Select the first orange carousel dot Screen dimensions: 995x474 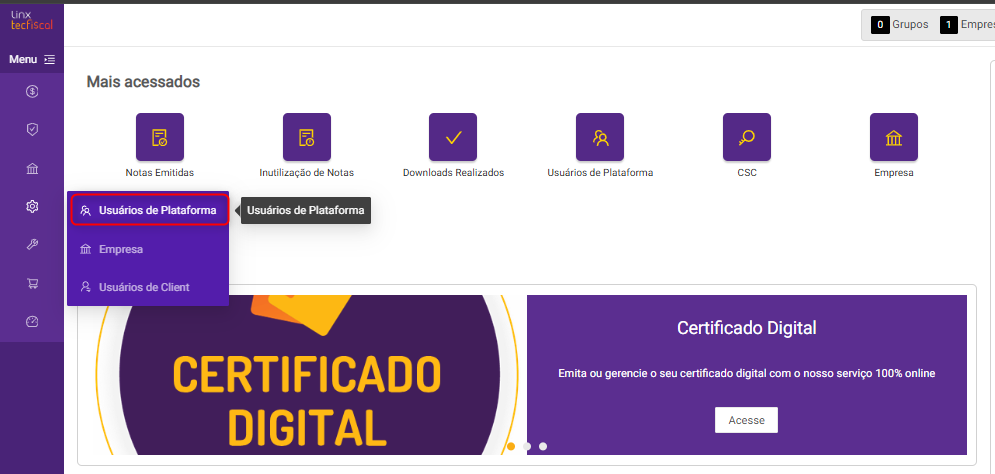(x=511, y=446)
